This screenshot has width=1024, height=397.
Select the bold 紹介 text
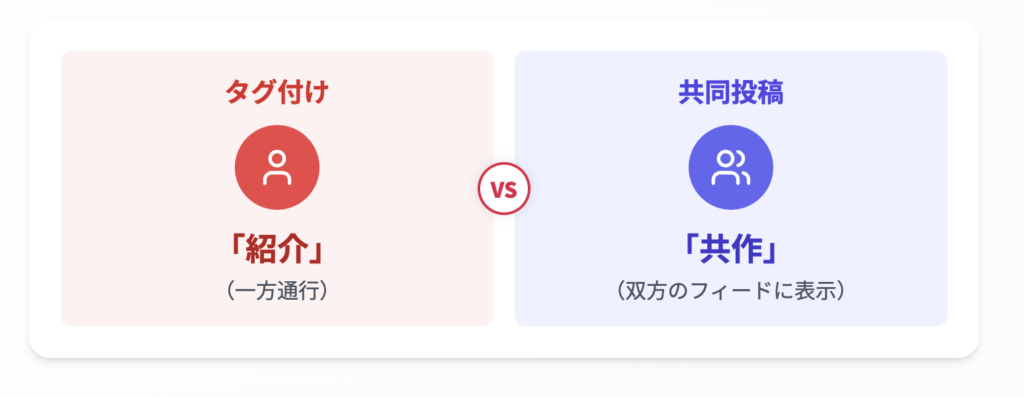pyautogui.click(x=277, y=251)
